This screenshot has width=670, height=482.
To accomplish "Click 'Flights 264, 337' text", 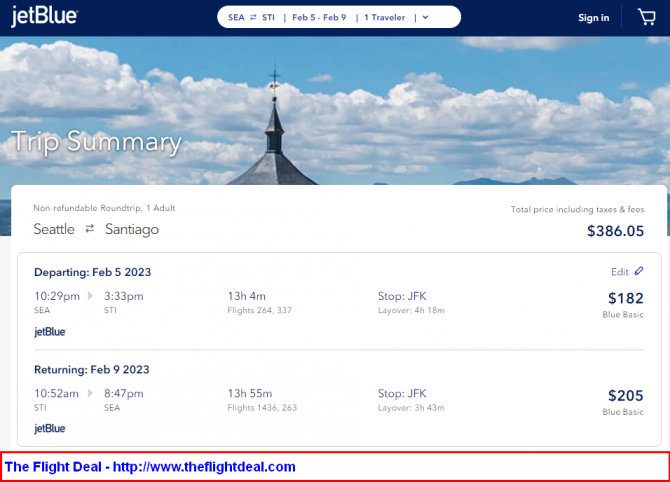I will coord(259,310).
